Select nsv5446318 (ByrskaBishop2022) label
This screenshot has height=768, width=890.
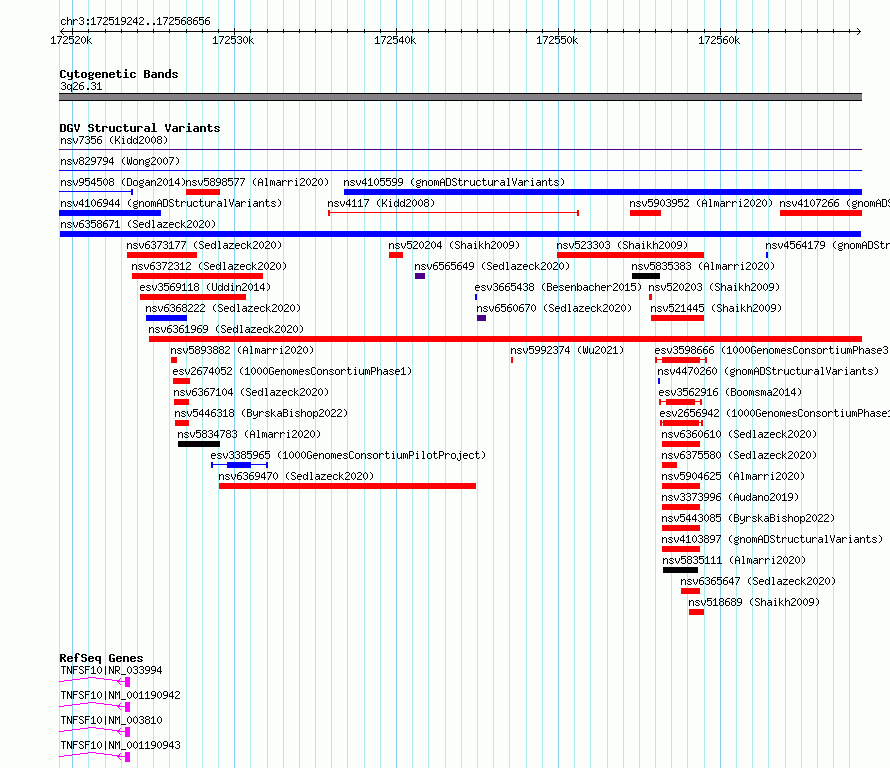[x=261, y=413]
